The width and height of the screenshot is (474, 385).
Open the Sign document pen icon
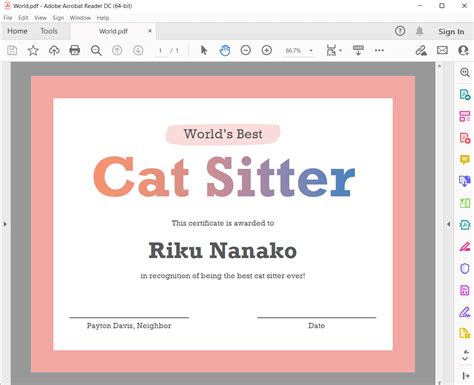(421, 50)
